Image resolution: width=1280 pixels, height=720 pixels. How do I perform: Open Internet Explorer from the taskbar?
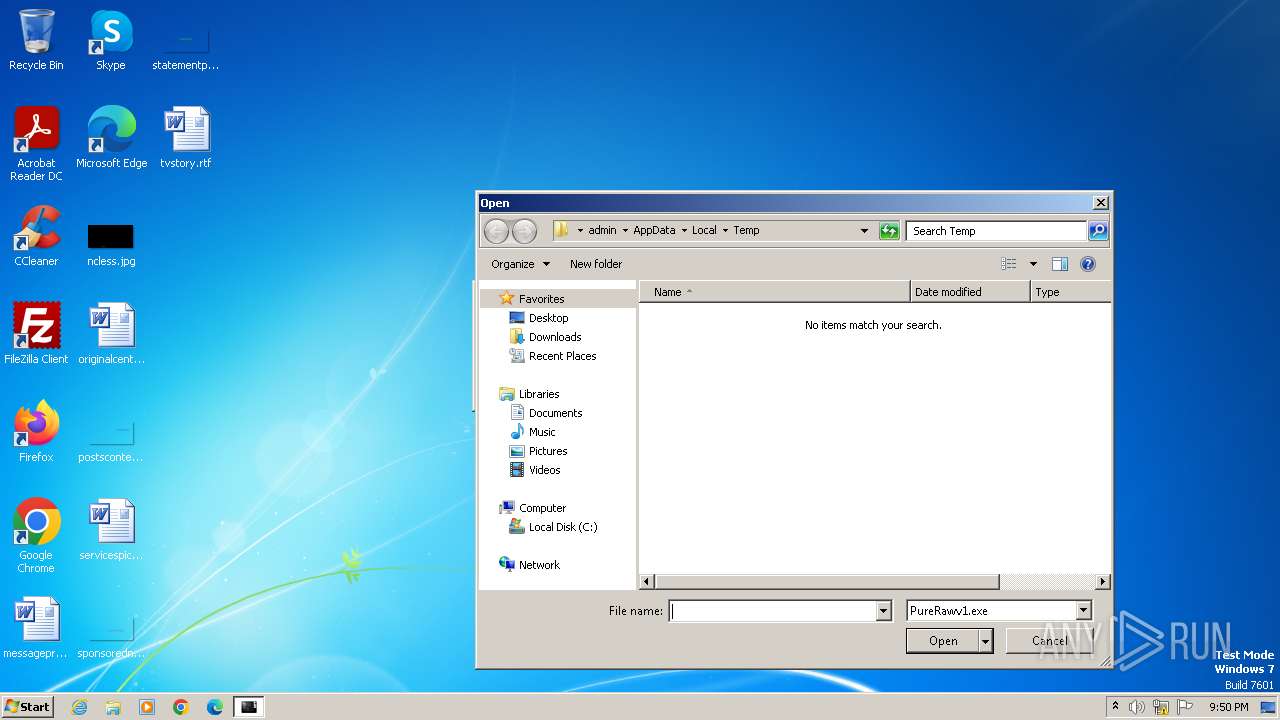79,707
